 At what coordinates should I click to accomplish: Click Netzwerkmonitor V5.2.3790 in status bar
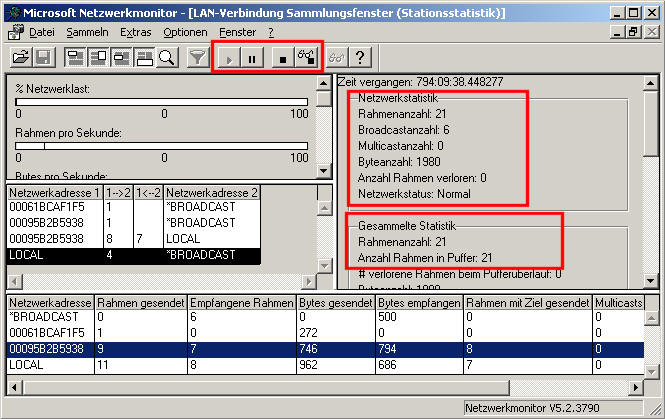(x=532, y=408)
